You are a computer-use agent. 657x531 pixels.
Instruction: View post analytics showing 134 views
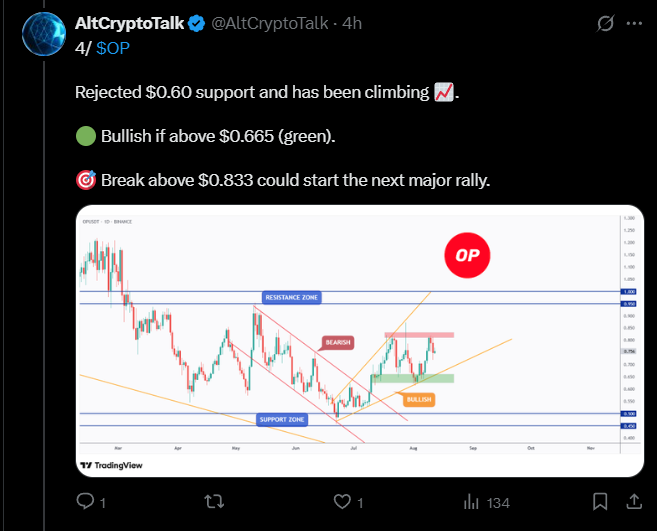pos(486,503)
